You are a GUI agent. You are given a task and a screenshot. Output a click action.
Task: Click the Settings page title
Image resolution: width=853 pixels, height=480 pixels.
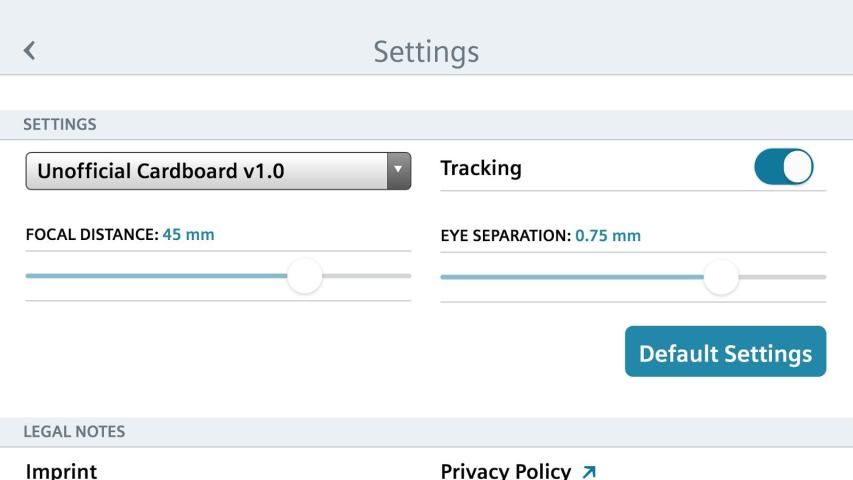coord(426,51)
